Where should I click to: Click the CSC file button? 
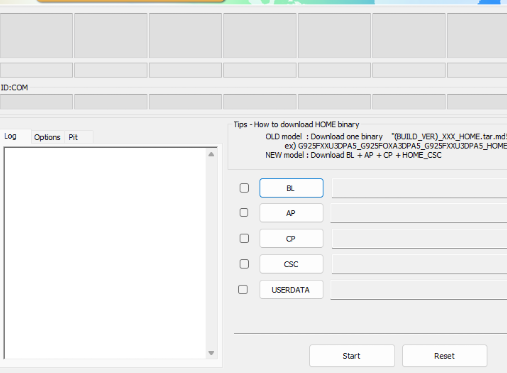coord(291,264)
